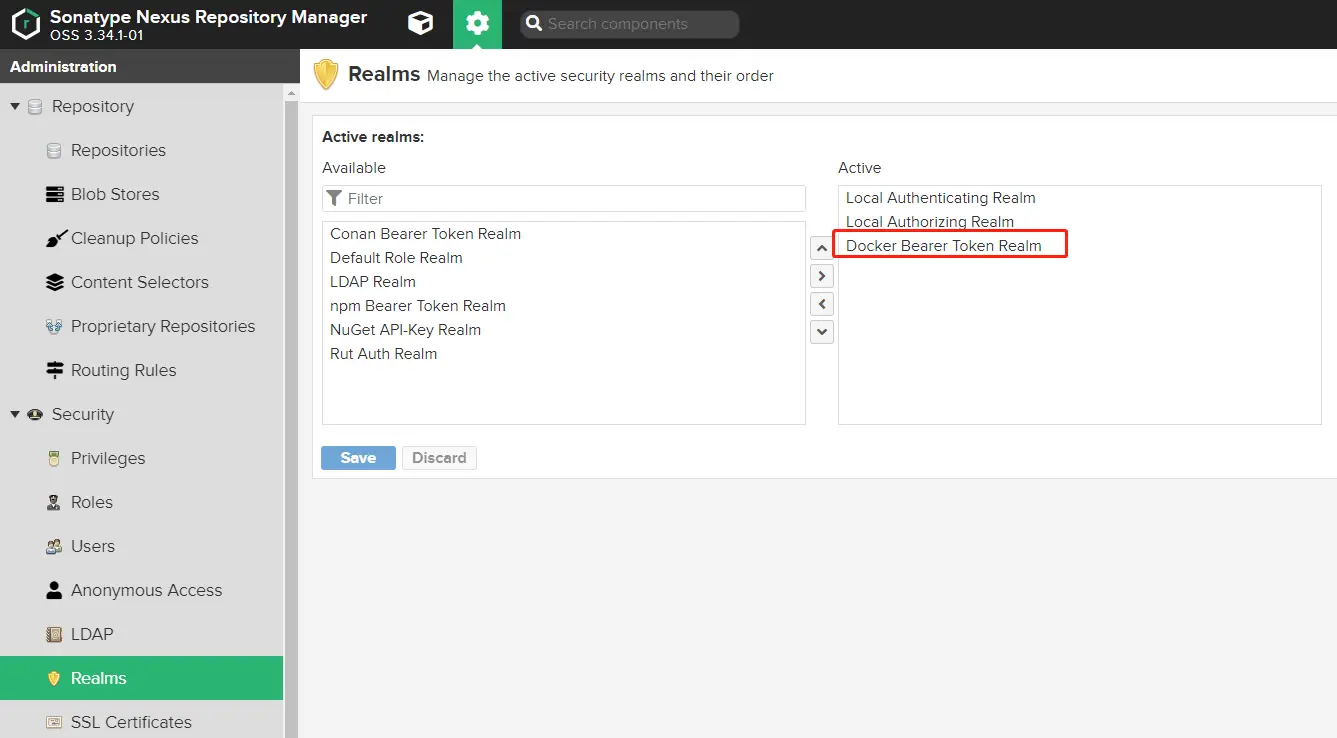Collapse the Repository tree section
The width and height of the screenshot is (1337, 738).
(x=15, y=106)
